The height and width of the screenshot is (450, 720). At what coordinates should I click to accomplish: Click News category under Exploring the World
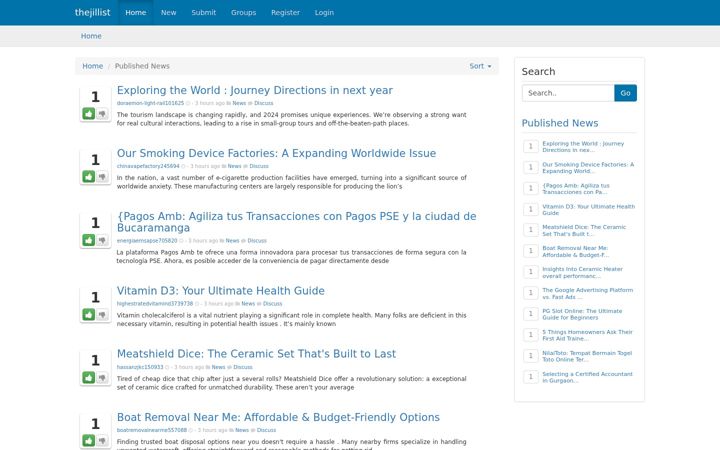(x=239, y=103)
